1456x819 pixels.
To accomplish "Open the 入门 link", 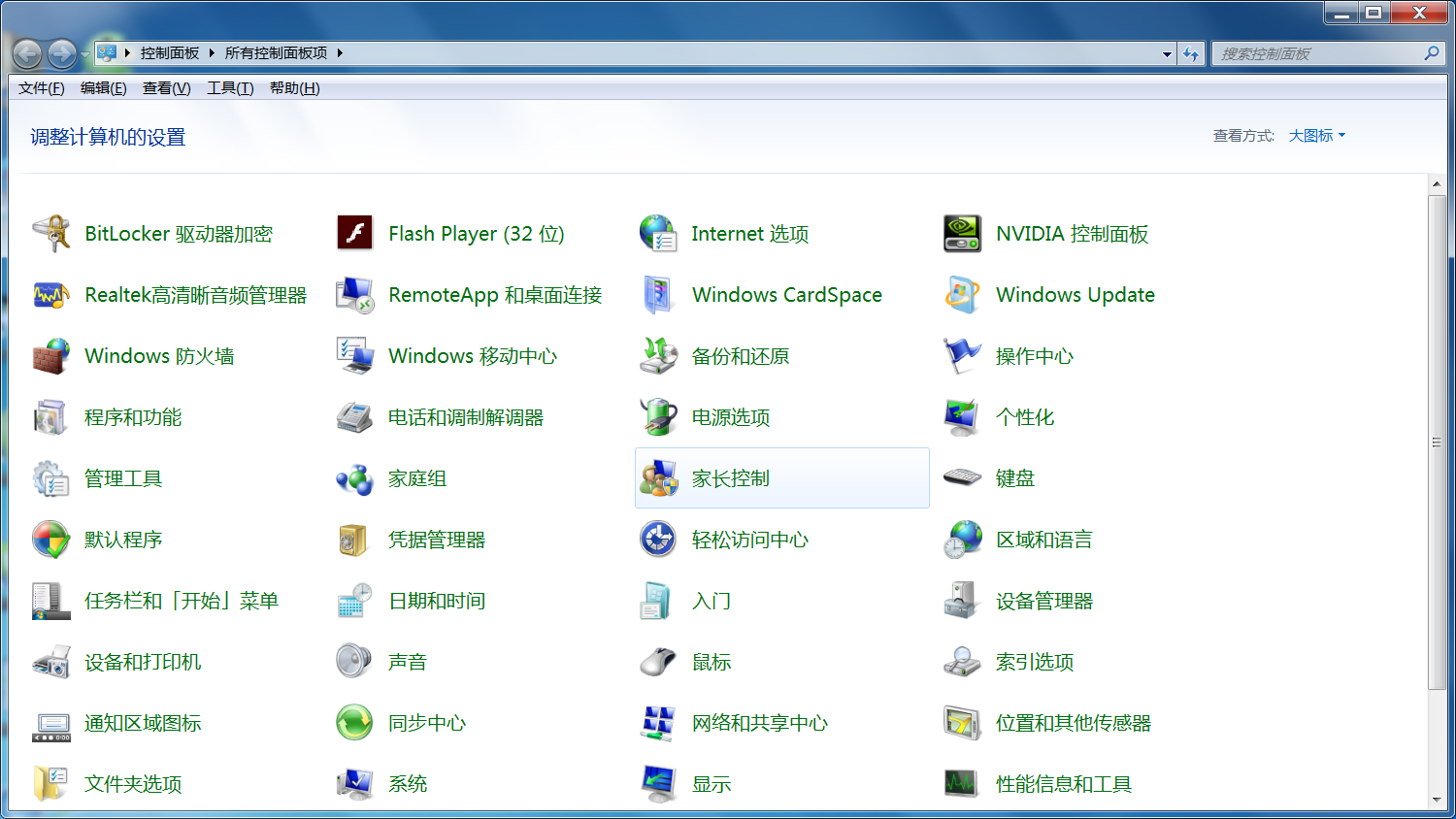I will pos(711,602).
